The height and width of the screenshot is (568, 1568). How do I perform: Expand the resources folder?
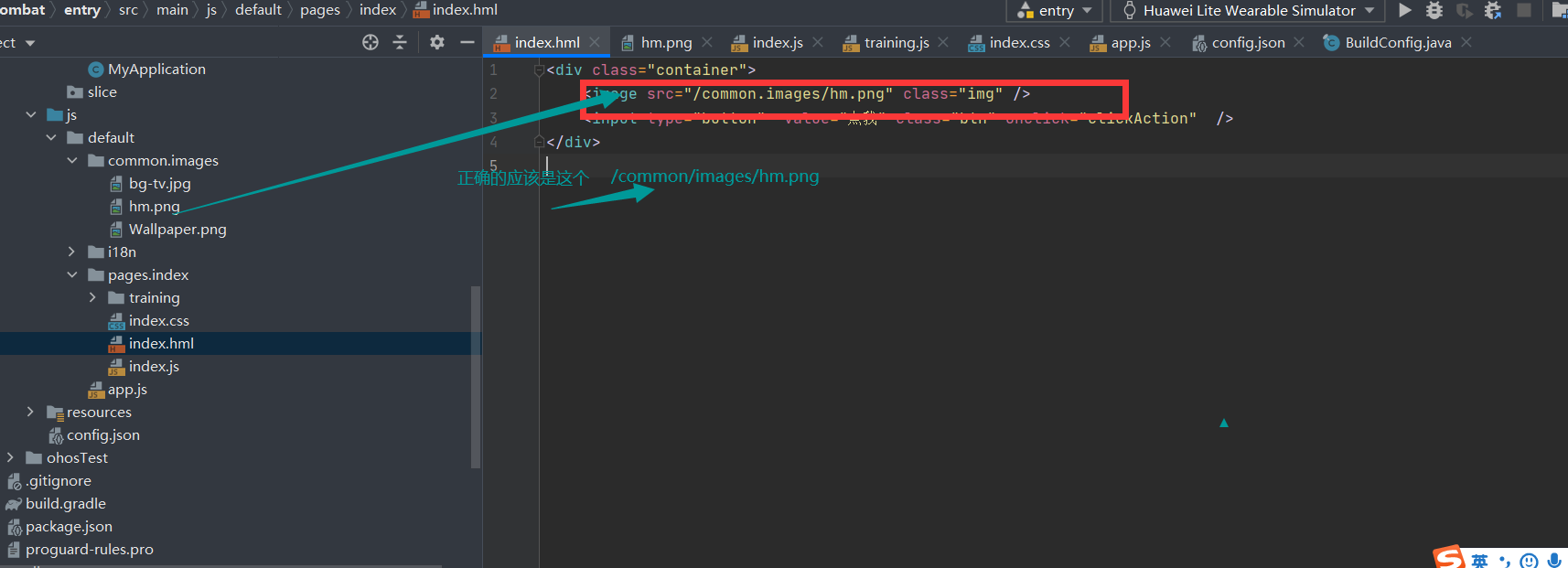[x=30, y=412]
